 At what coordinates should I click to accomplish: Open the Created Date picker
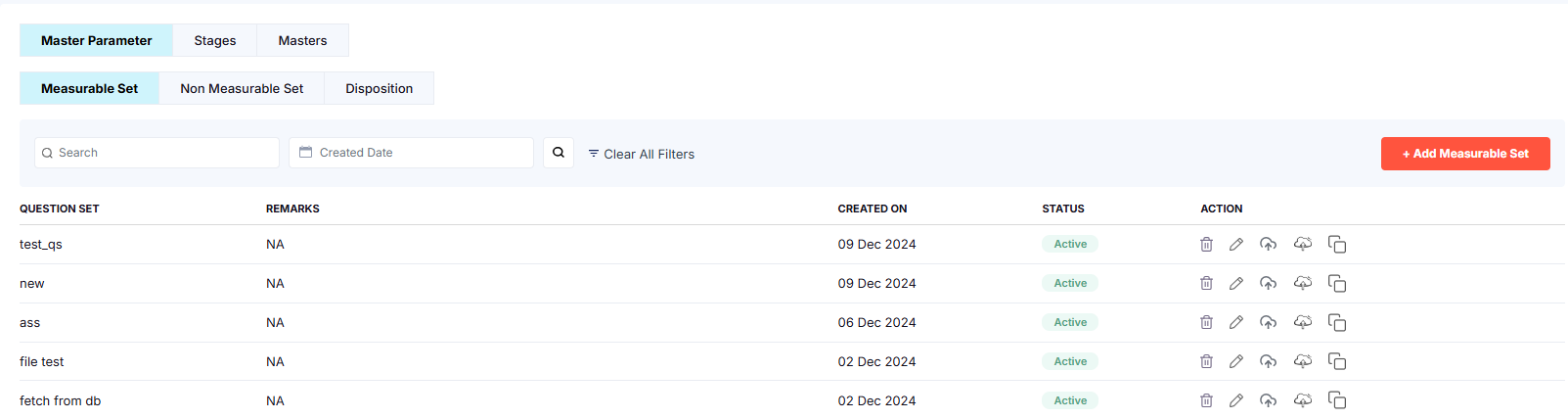click(411, 153)
